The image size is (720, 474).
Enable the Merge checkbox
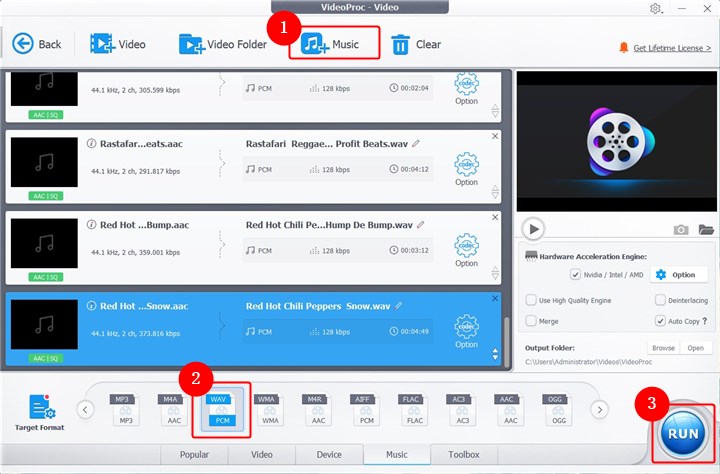coord(531,321)
